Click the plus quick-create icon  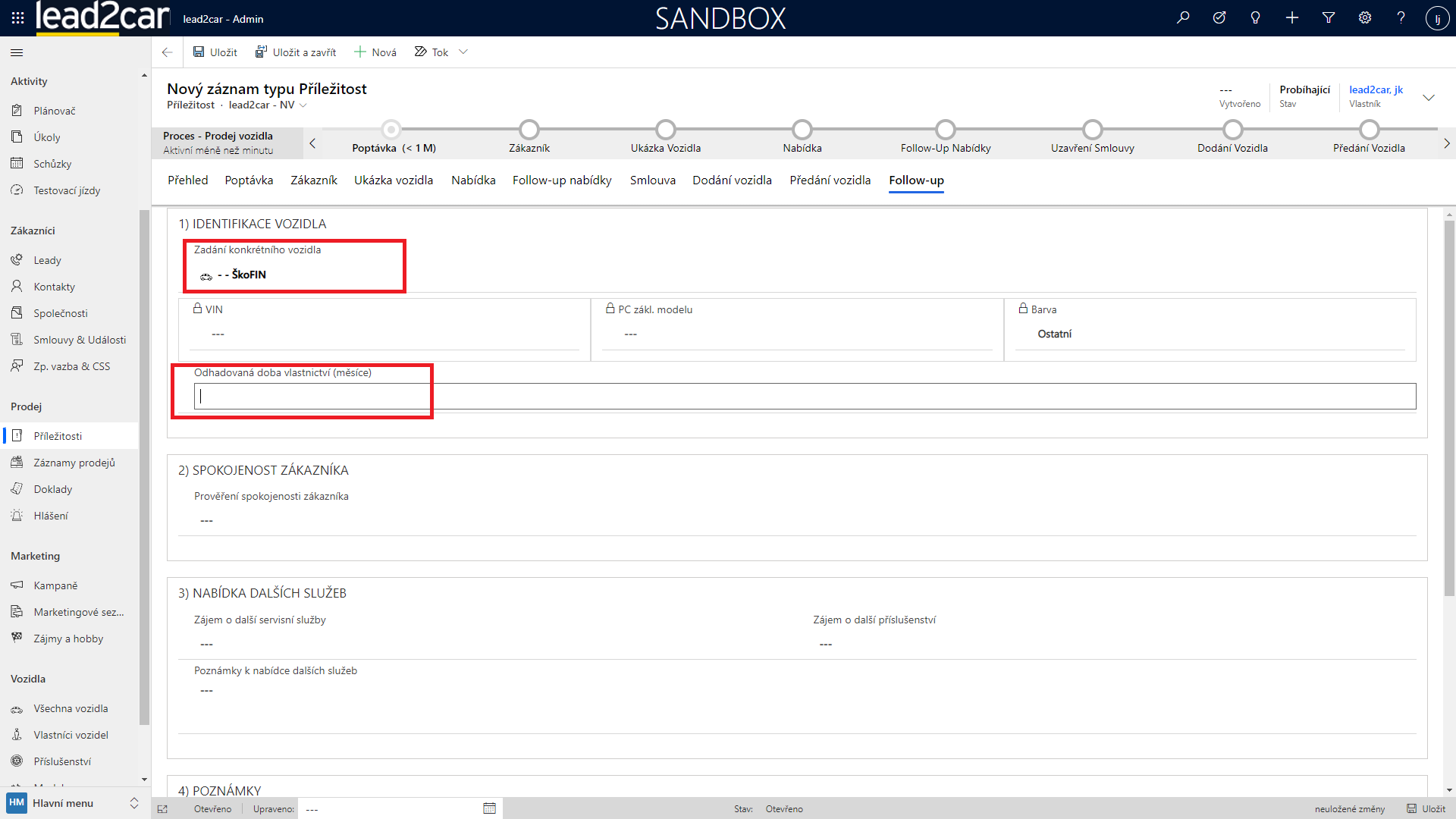click(1292, 17)
